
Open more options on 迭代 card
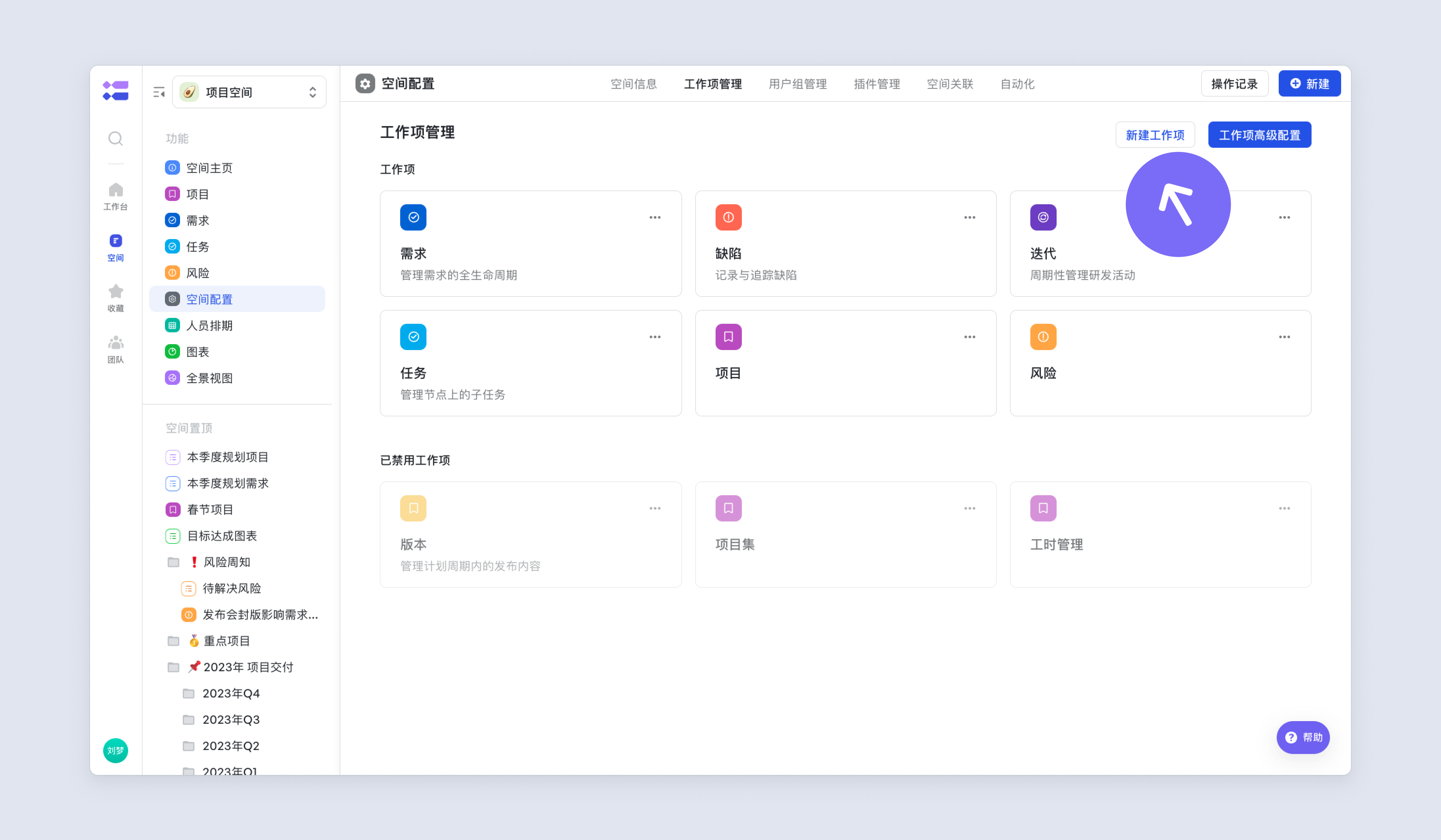tap(1284, 218)
